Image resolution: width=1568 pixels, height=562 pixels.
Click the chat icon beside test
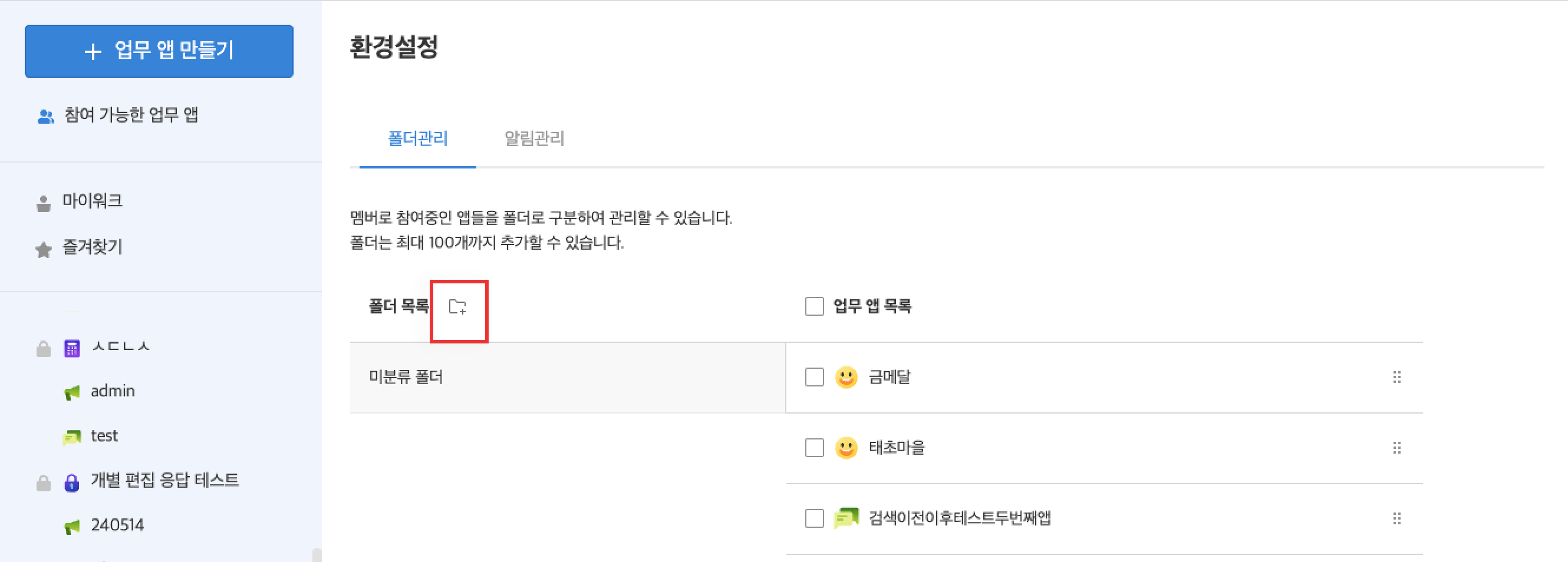pyautogui.click(x=72, y=437)
